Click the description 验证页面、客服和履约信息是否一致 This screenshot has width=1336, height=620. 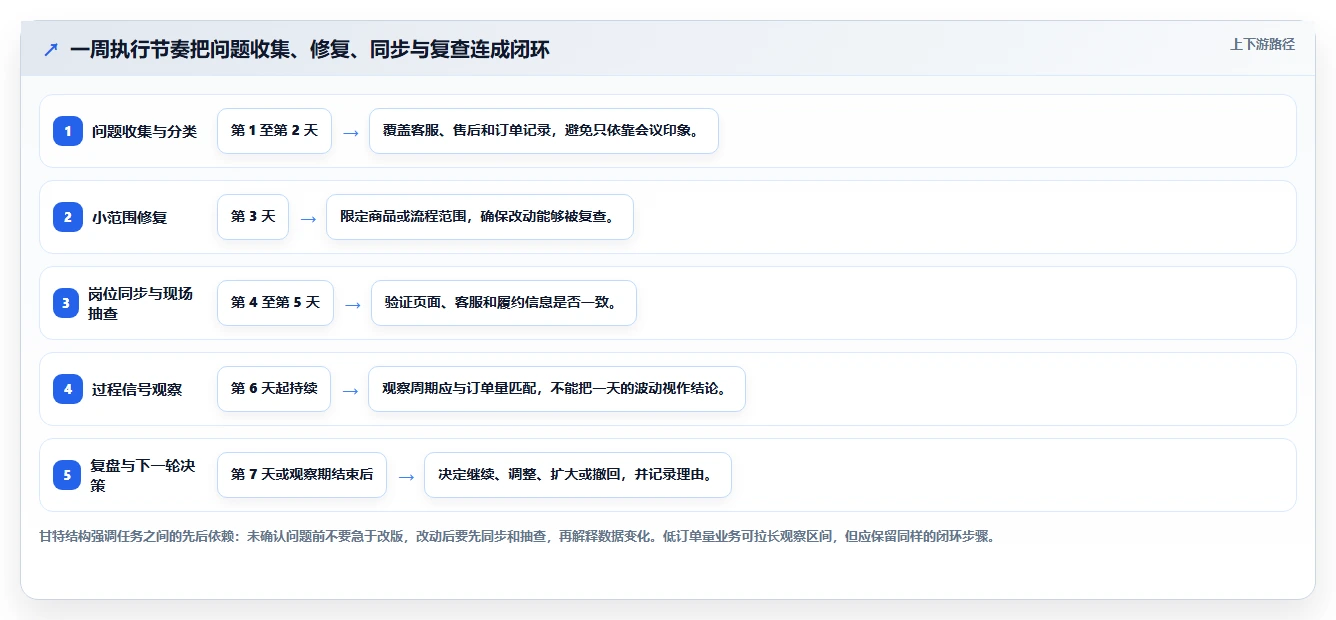[x=504, y=303]
